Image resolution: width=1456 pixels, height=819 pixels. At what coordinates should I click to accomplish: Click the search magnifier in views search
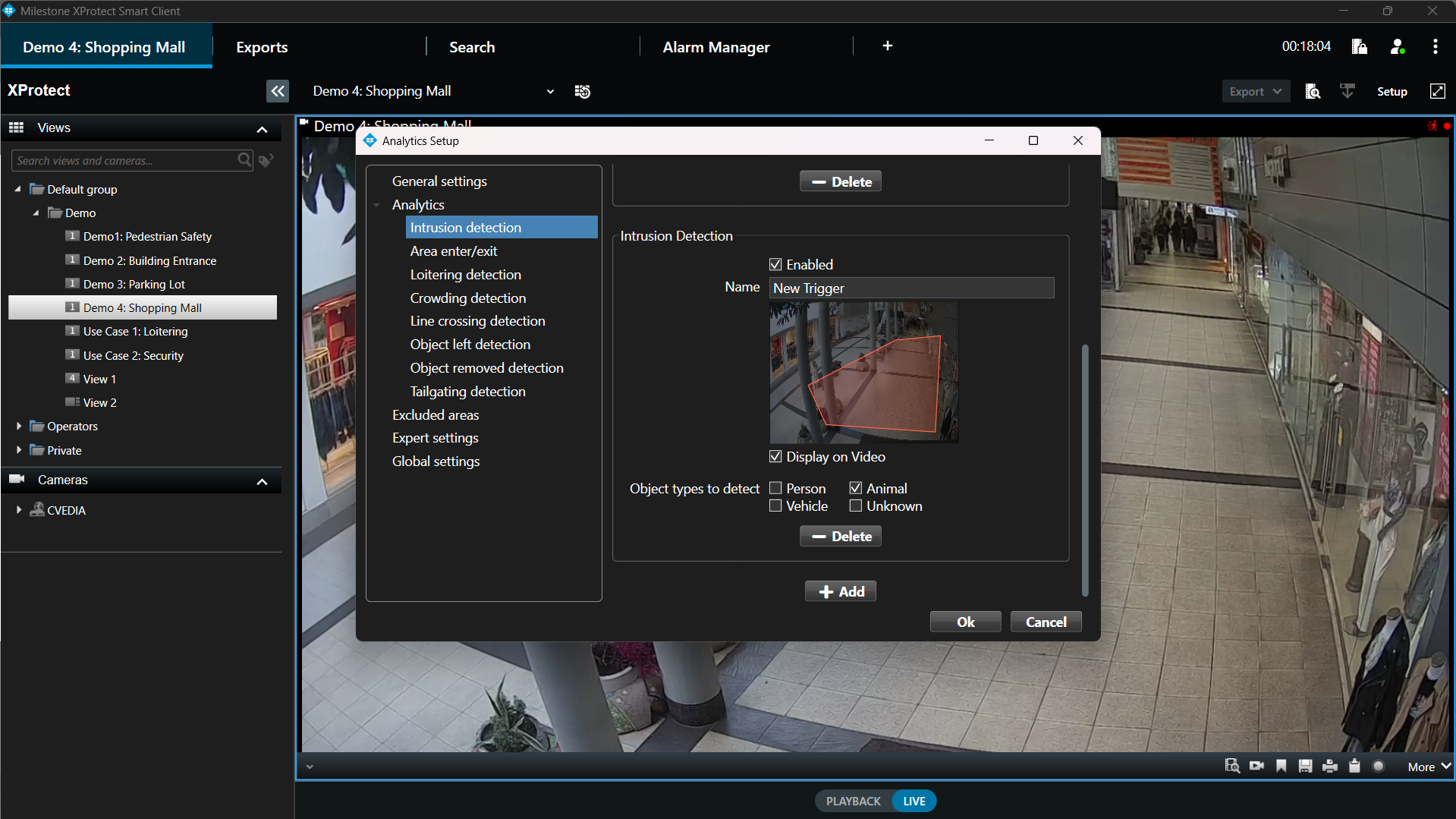(244, 160)
